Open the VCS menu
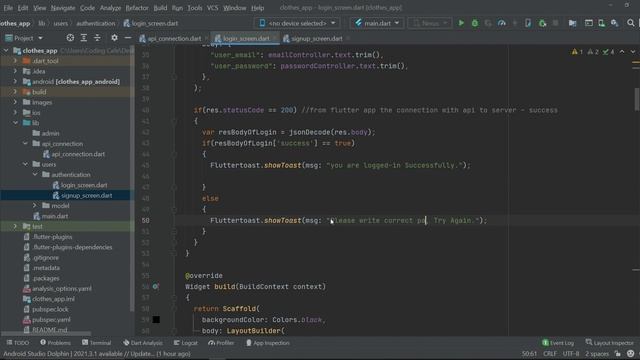640x360 pixels. click(x=212, y=8)
